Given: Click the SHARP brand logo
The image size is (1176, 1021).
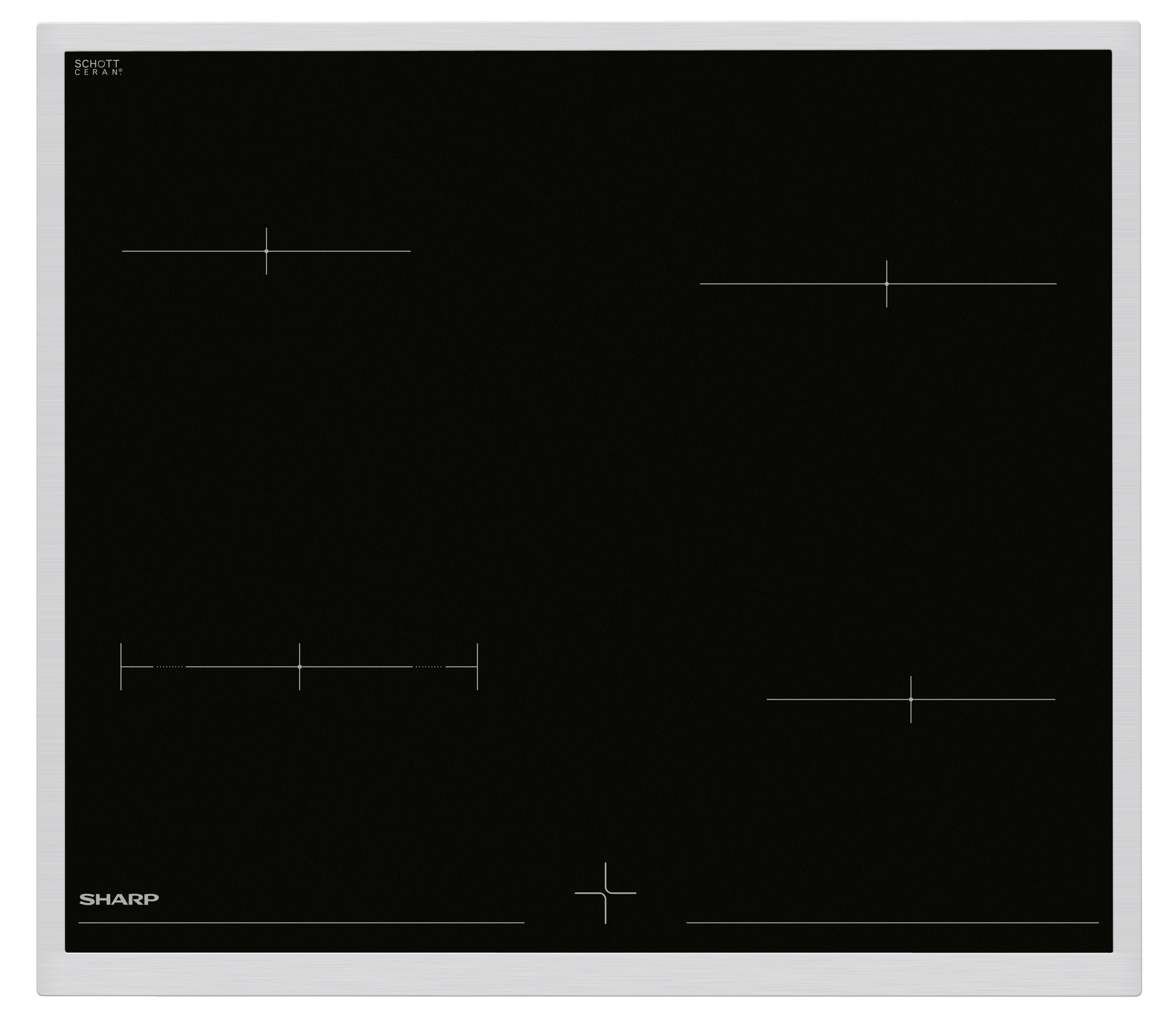Looking at the screenshot, I should pyautogui.click(x=119, y=899).
